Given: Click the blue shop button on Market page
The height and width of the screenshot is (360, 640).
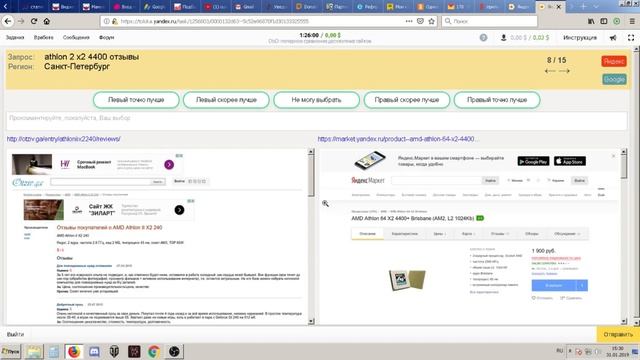Looking at the screenshot, I should 553,285.
